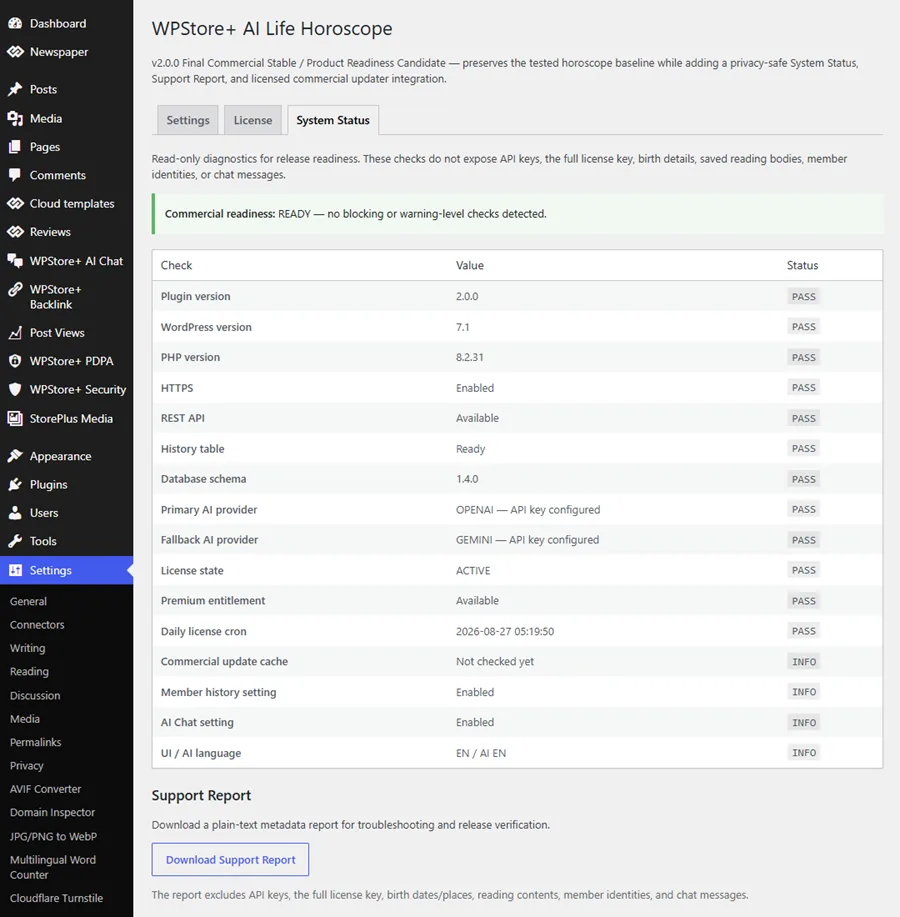Click the 'Commercial readiness' notice text

coord(355,214)
